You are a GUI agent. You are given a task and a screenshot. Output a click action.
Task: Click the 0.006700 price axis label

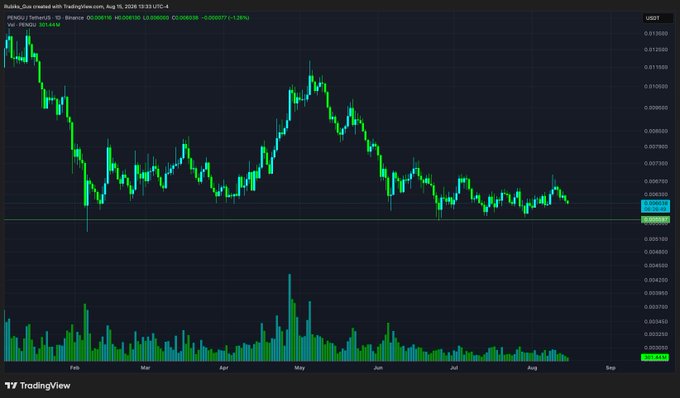[x=656, y=181]
